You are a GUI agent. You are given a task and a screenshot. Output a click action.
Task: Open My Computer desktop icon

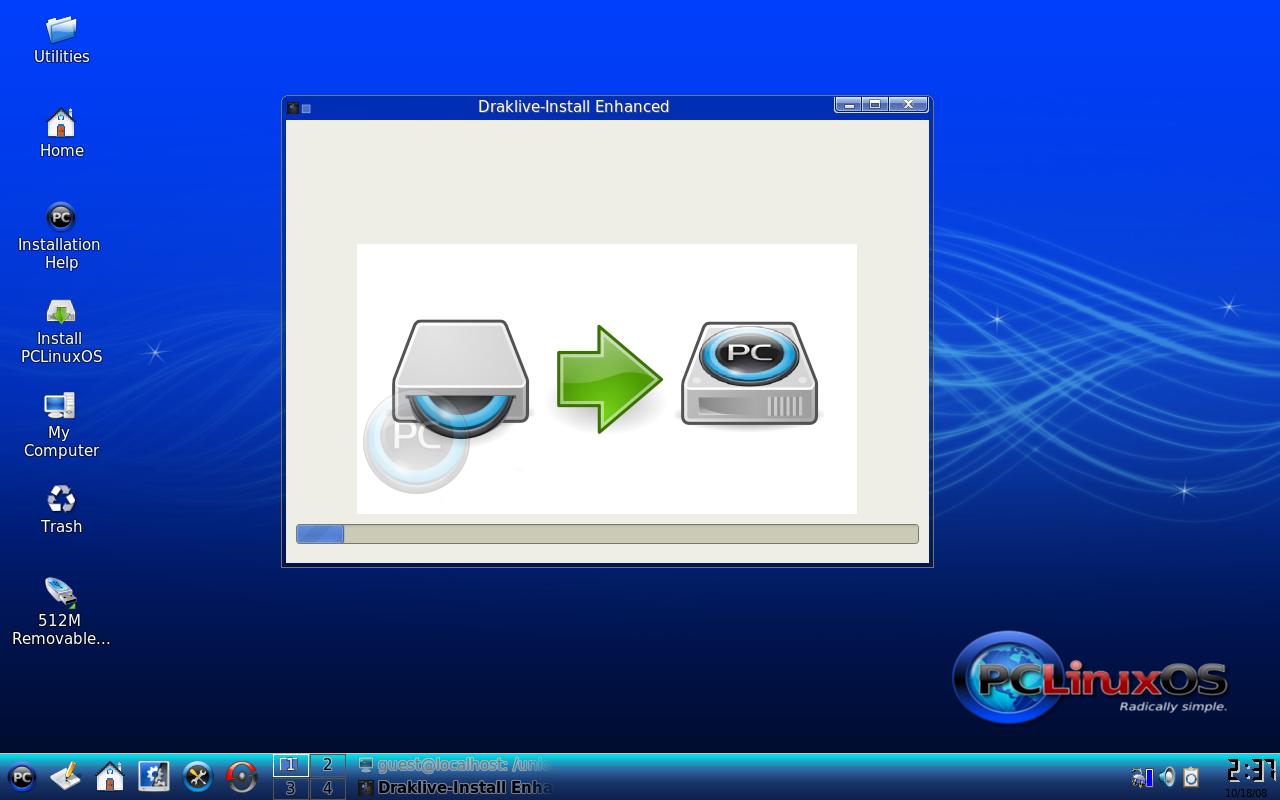[x=60, y=425]
